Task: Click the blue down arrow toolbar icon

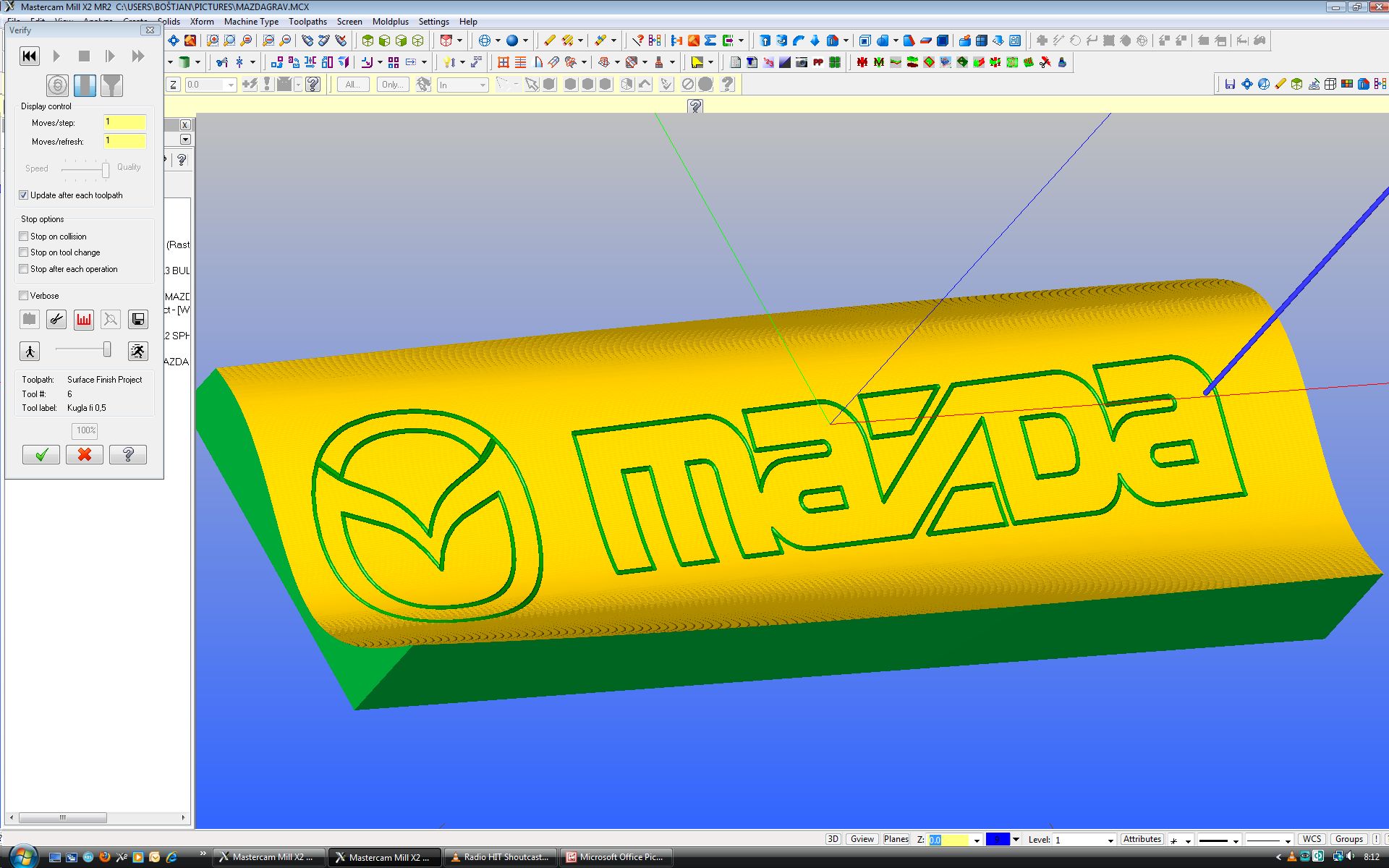Action: [x=815, y=41]
